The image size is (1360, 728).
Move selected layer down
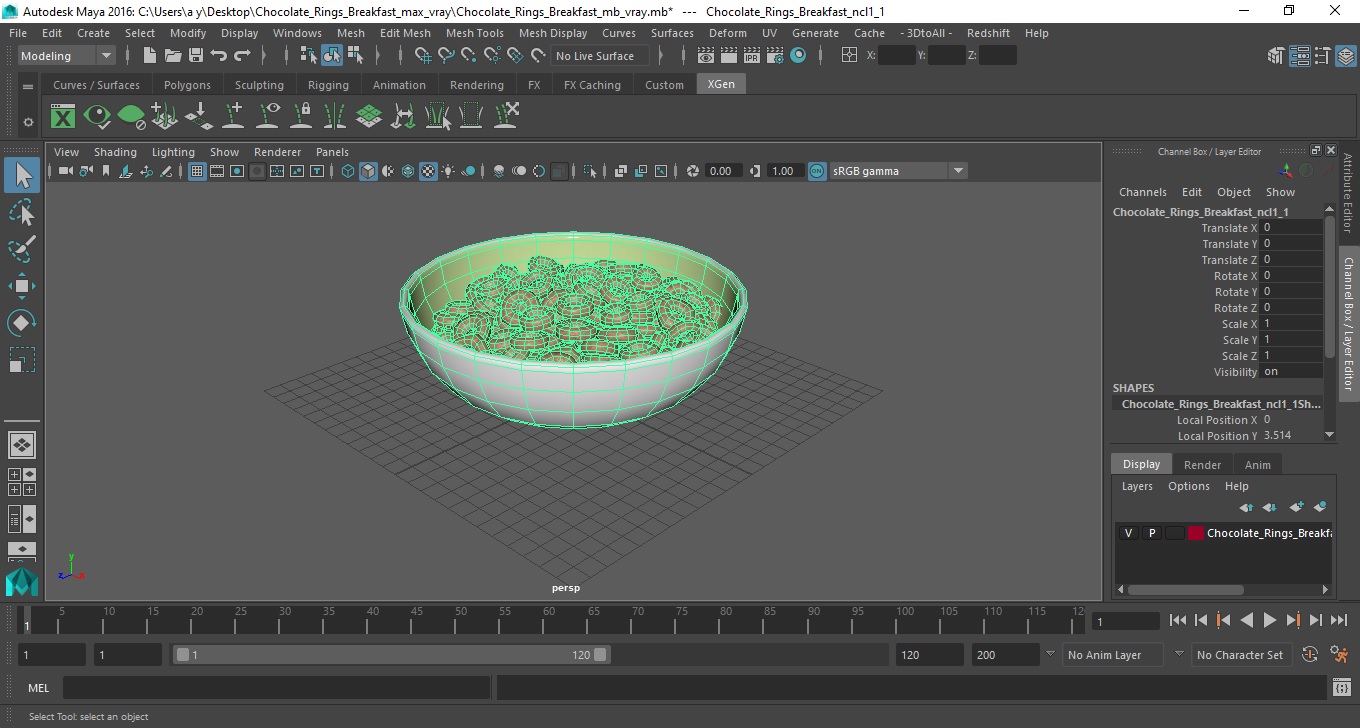(1269, 507)
